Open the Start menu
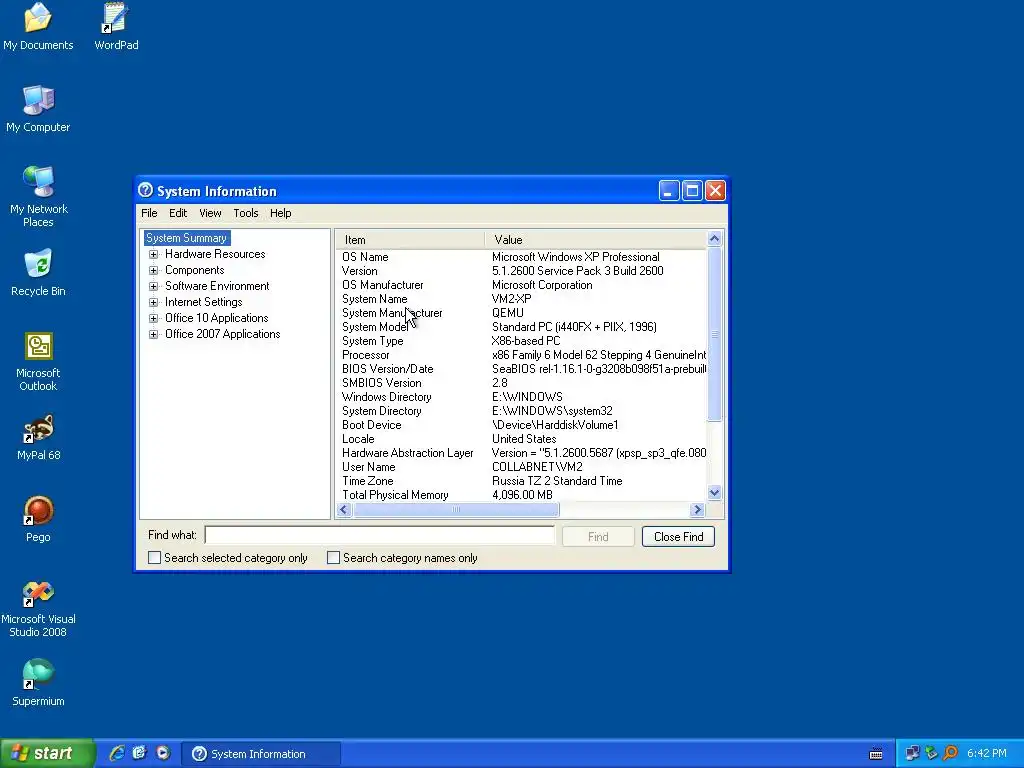The height and width of the screenshot is (768, 1024). coord(47,753)
